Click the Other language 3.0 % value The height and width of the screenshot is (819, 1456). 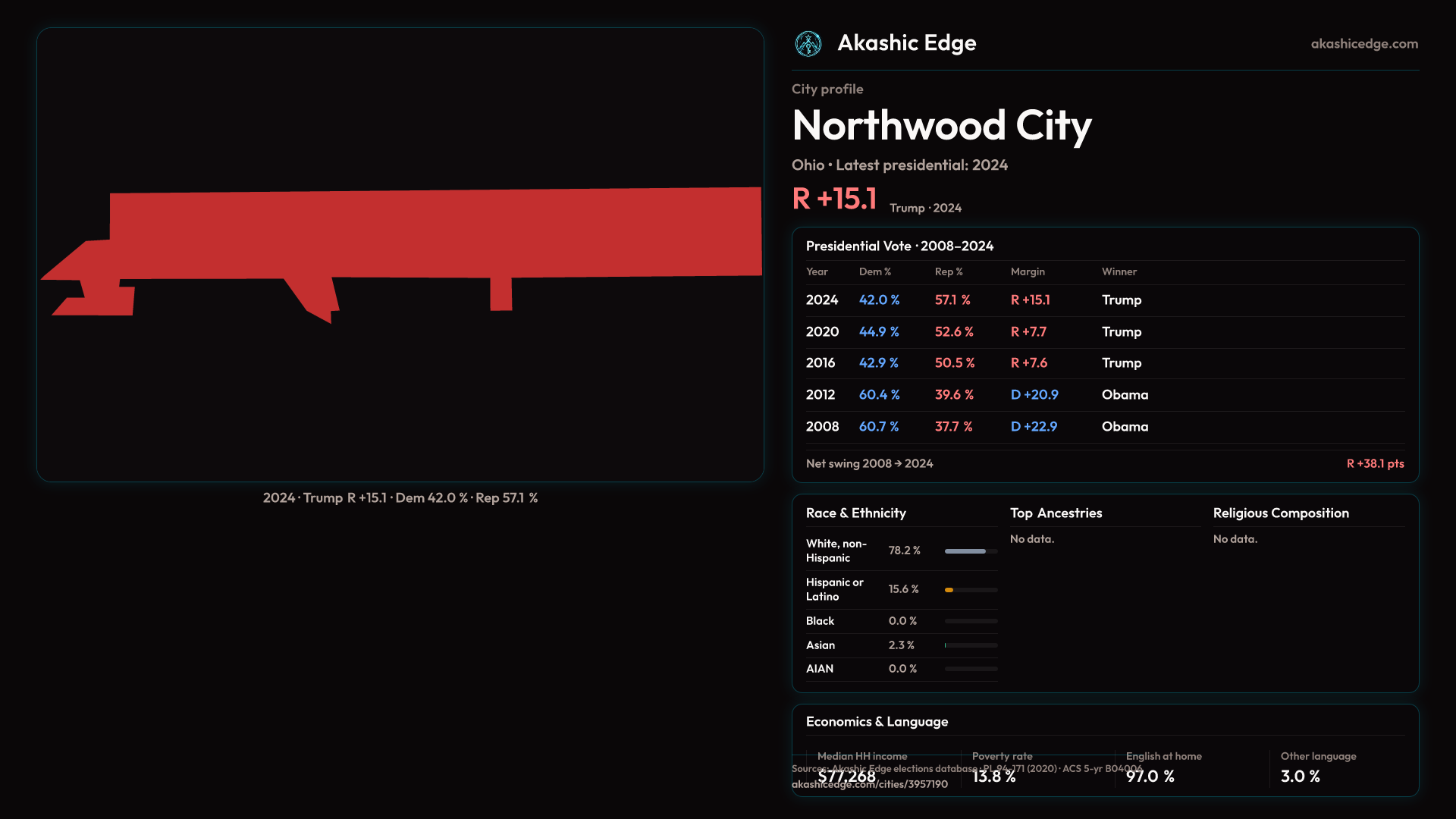pyautogui.click(x=1300, y=777)
